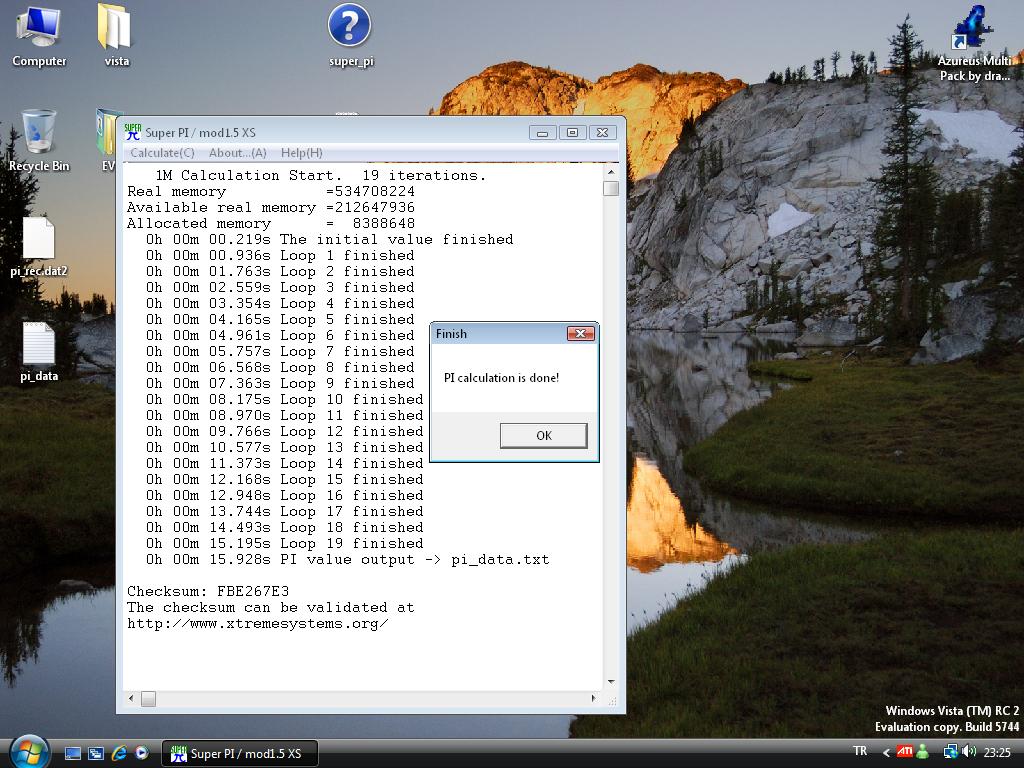Minimize the Super PI window
The image size is (1024, 768).
[x=542, y=133]
